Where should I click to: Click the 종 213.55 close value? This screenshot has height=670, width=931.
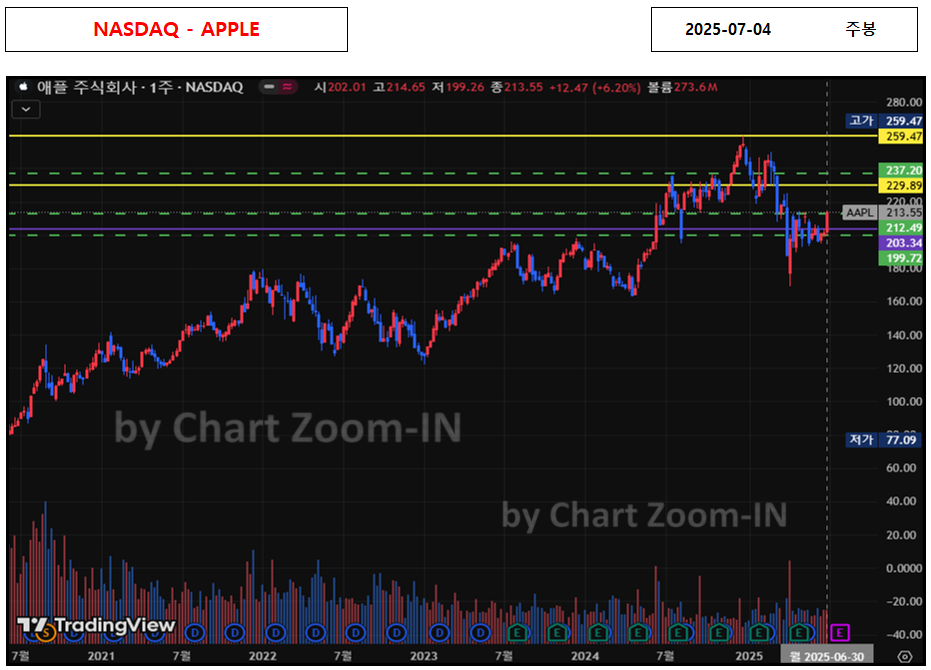517,87
